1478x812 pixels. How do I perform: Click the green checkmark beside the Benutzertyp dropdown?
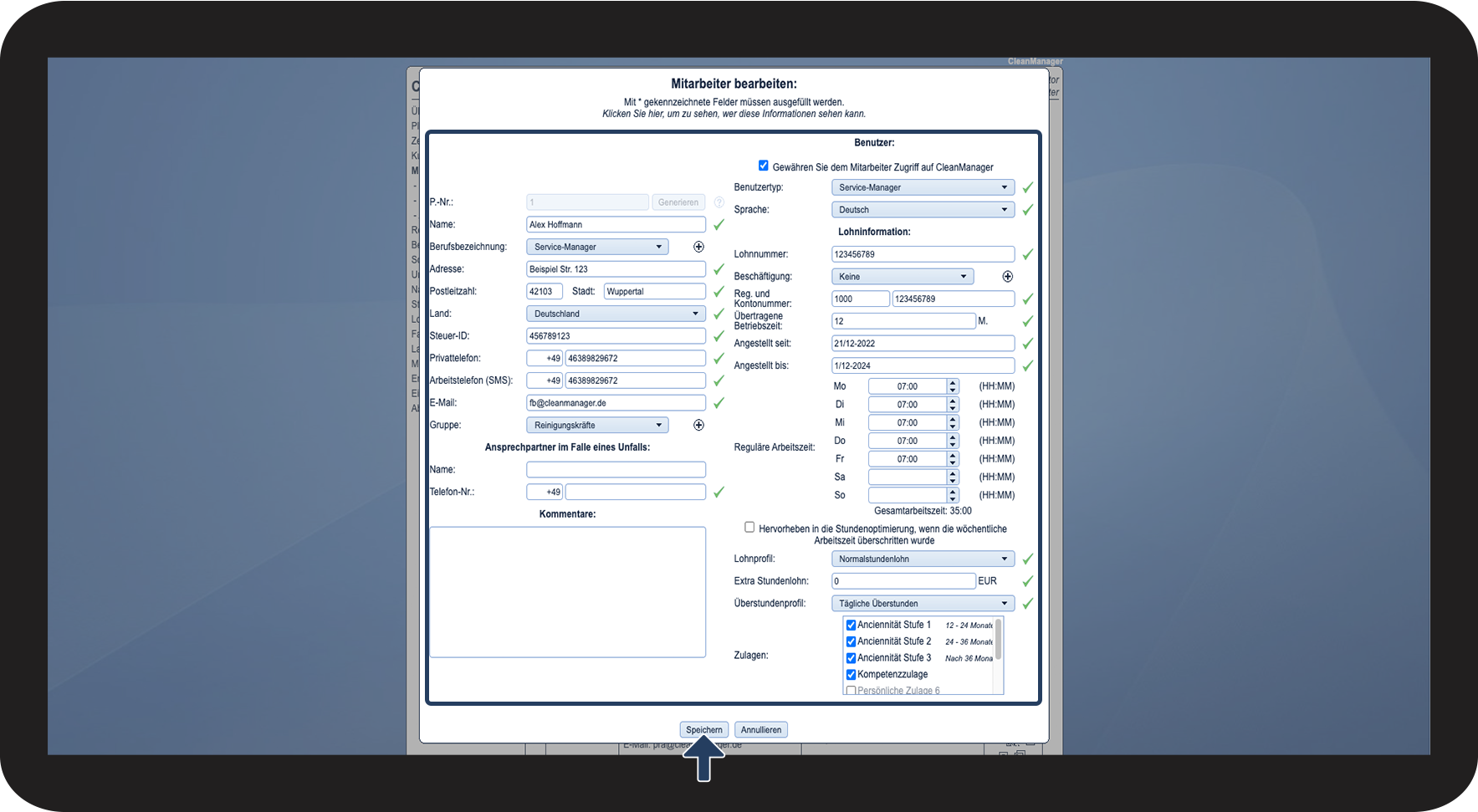[x=1027, y=187]
